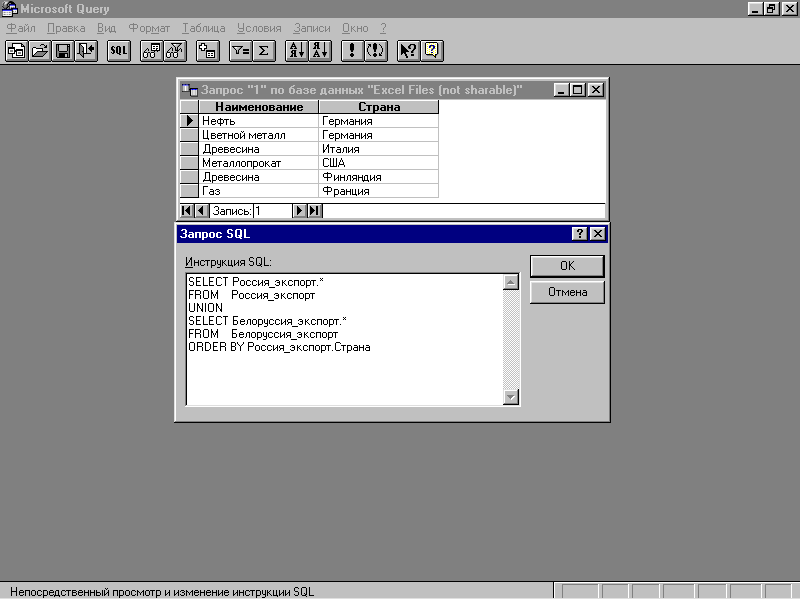Confirm the SQL statement with OK

567,266
